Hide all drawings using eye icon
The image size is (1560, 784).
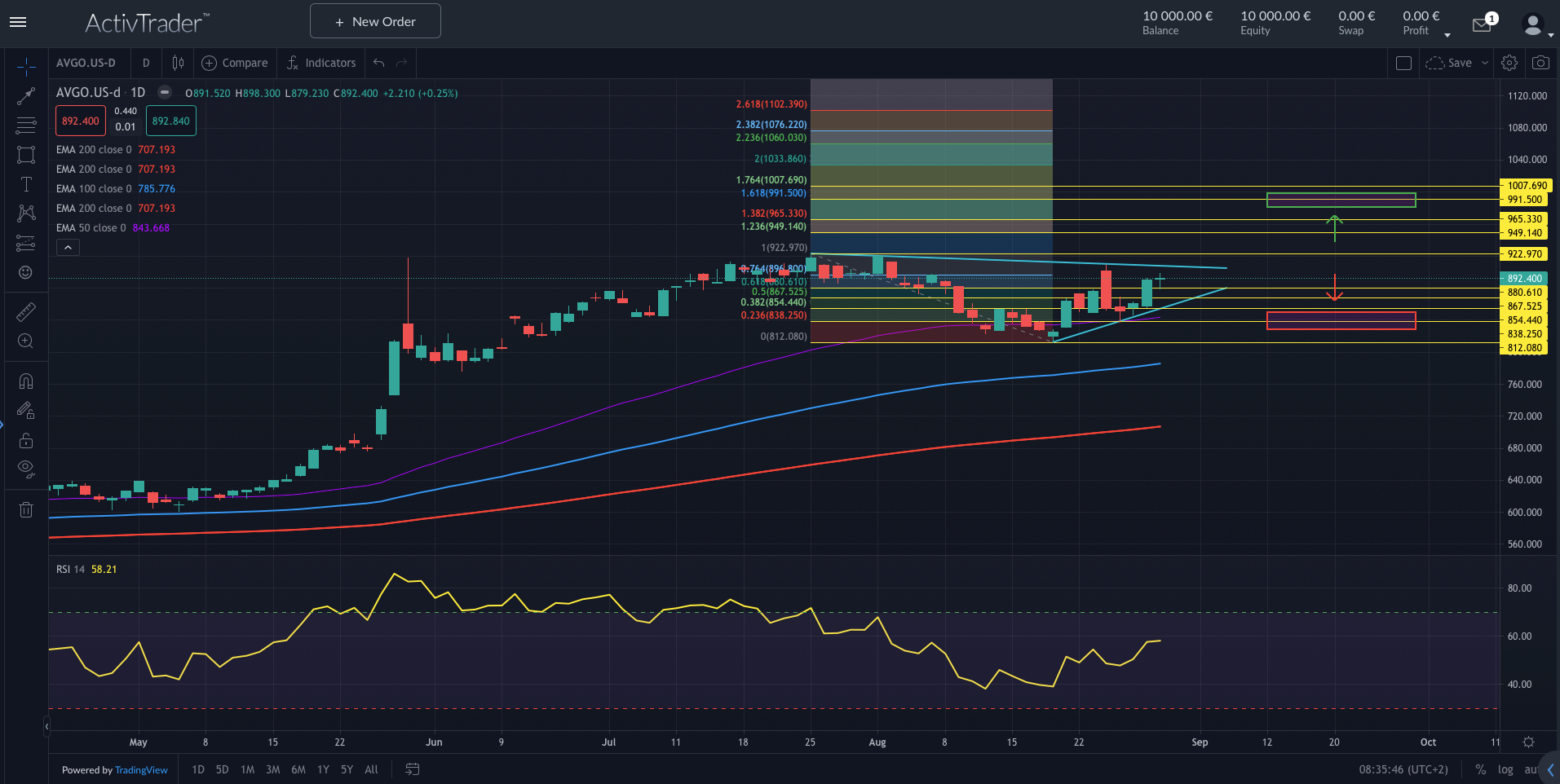(x=26, y=469)
